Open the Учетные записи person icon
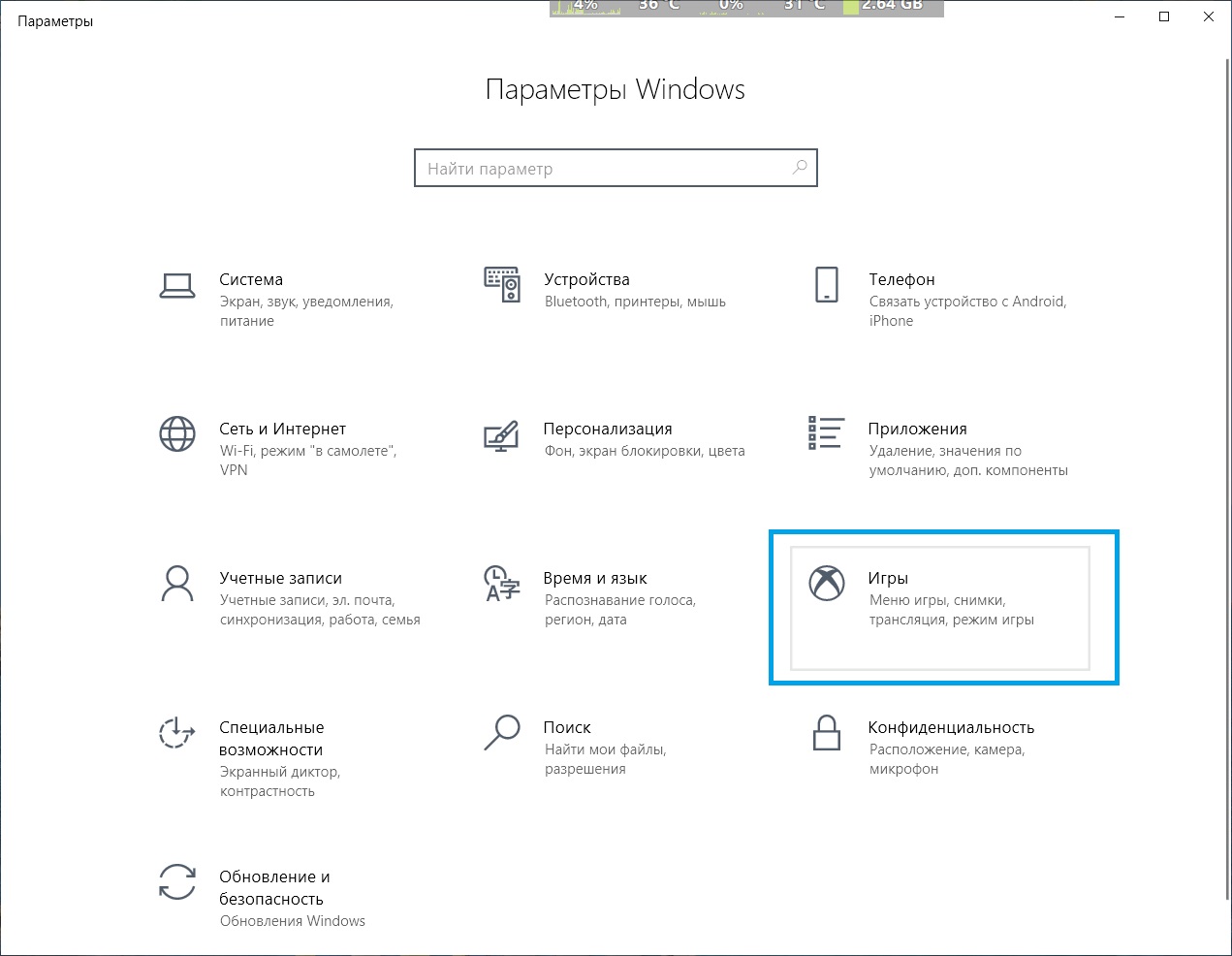The height and width of the screenshot is (956, 1232). (x=177, y=584)
